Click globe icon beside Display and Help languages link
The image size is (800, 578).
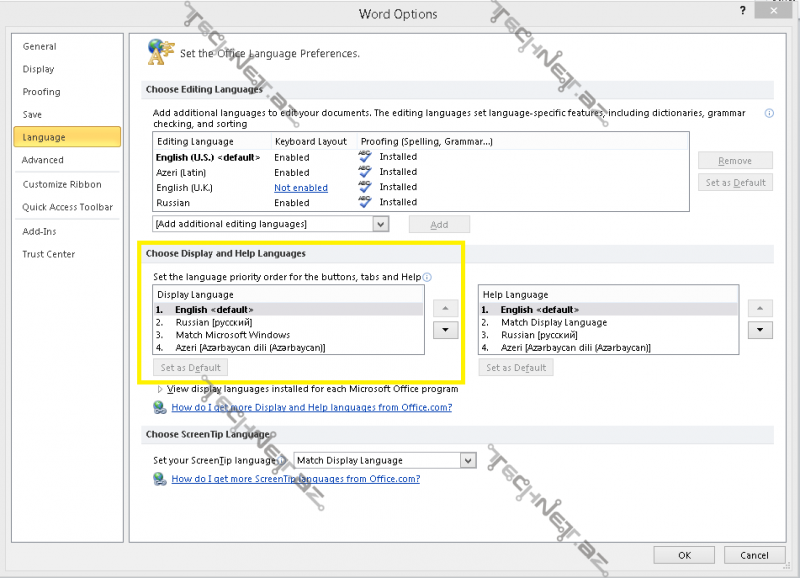click(x=159, y=408)
